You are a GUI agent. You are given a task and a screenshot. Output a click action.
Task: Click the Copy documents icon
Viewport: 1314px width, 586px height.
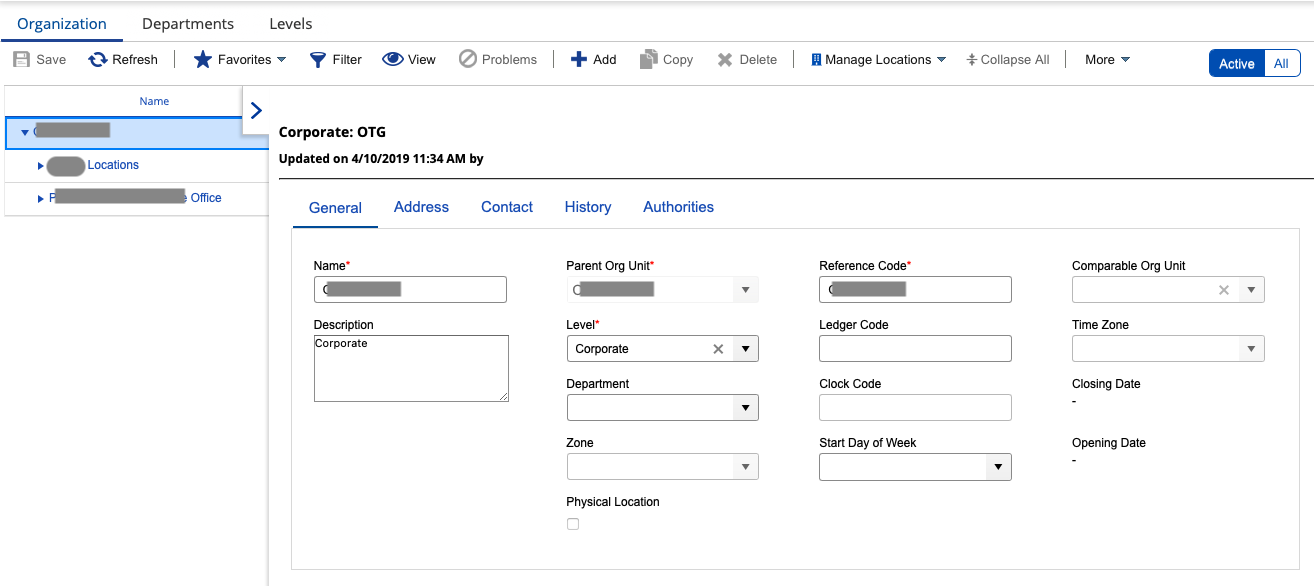pos(649,59)
